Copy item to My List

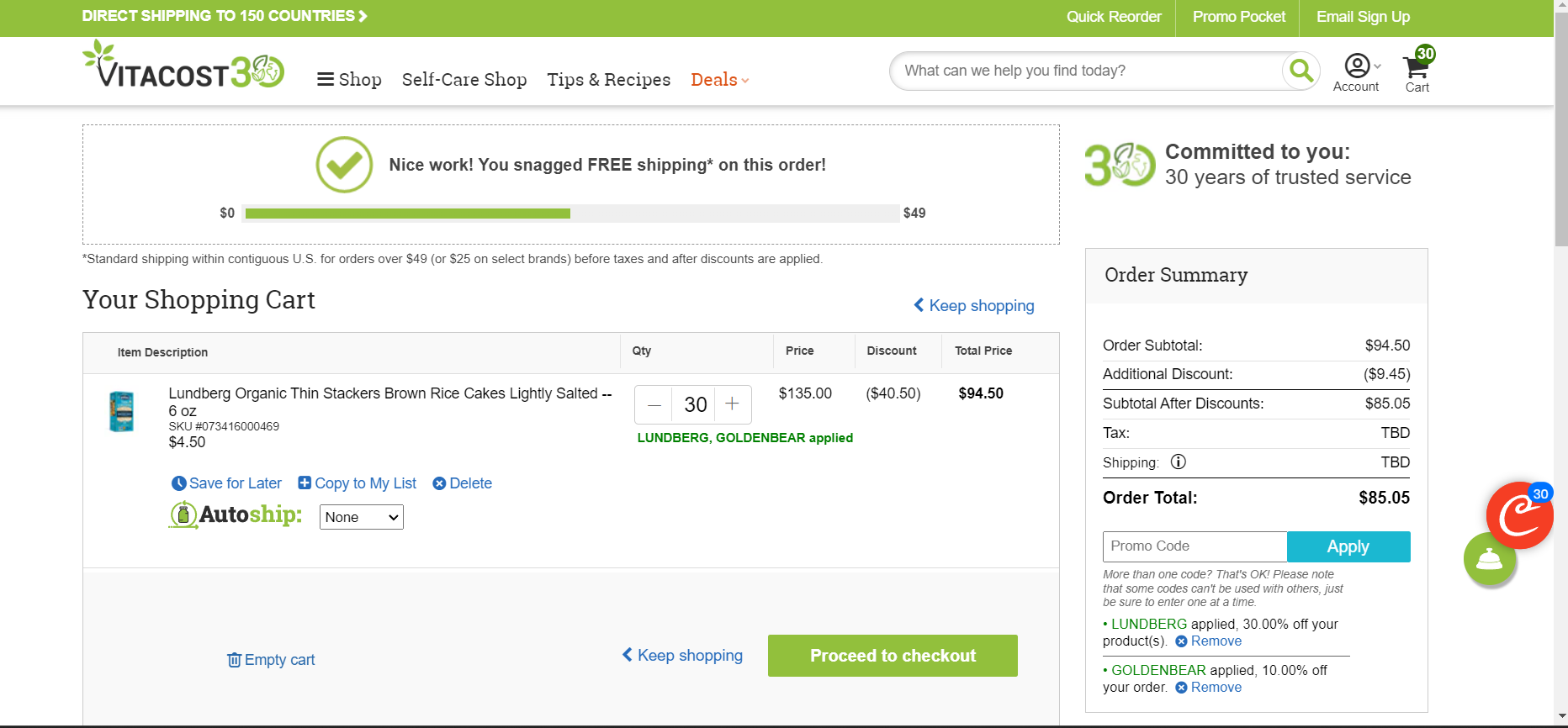click(x=358, y=483)
